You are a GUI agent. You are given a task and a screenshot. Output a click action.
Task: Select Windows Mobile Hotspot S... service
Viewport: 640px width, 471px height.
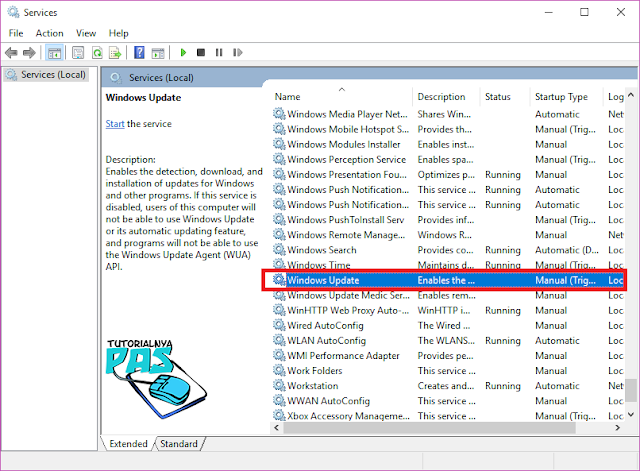348,129
